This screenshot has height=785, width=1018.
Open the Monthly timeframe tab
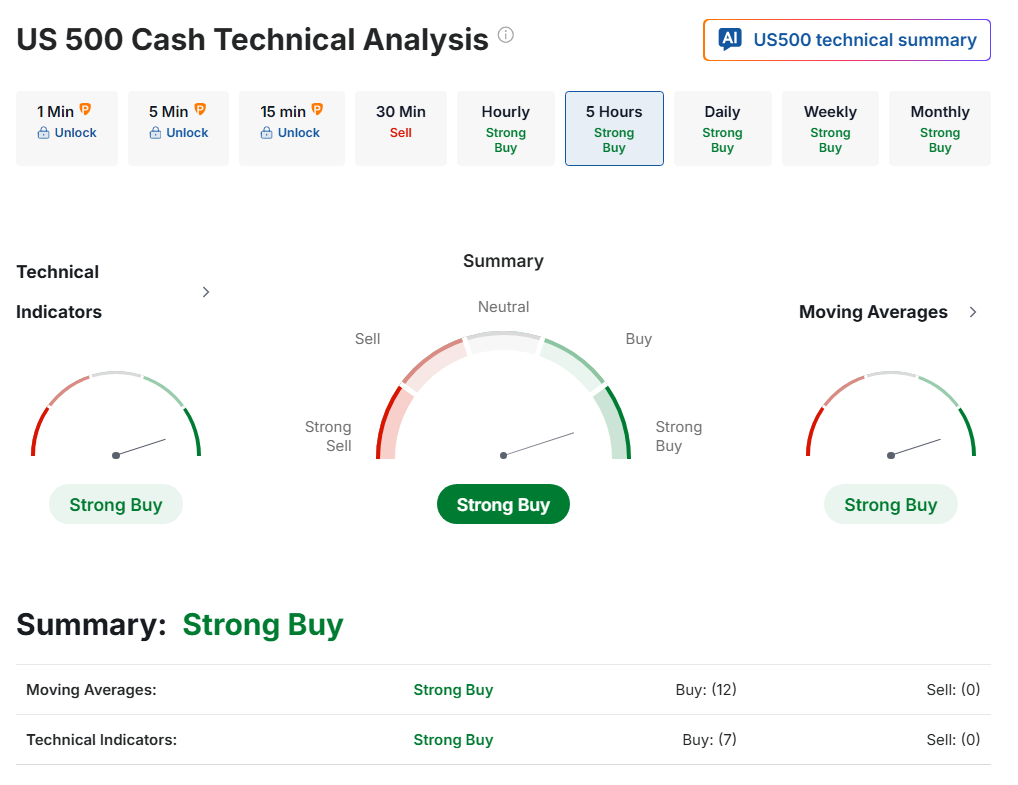[939, 128]
